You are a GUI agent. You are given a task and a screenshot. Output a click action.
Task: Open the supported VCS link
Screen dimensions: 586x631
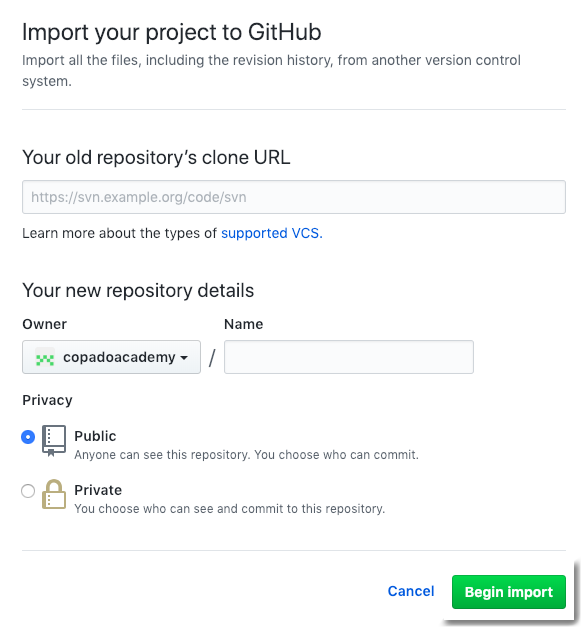pos(272,233)
